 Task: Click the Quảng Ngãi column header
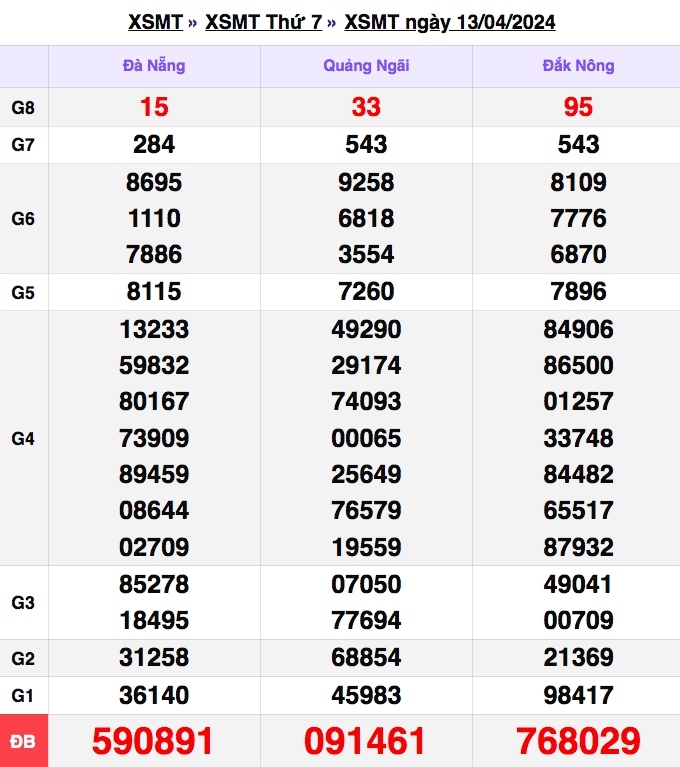[366, 66]
